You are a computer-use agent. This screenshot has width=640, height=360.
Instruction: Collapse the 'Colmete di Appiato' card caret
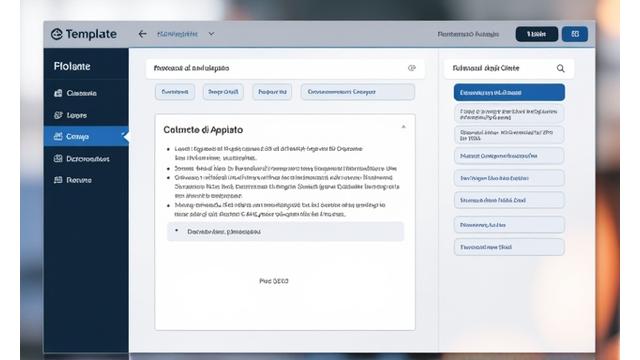tap(403, 127)
